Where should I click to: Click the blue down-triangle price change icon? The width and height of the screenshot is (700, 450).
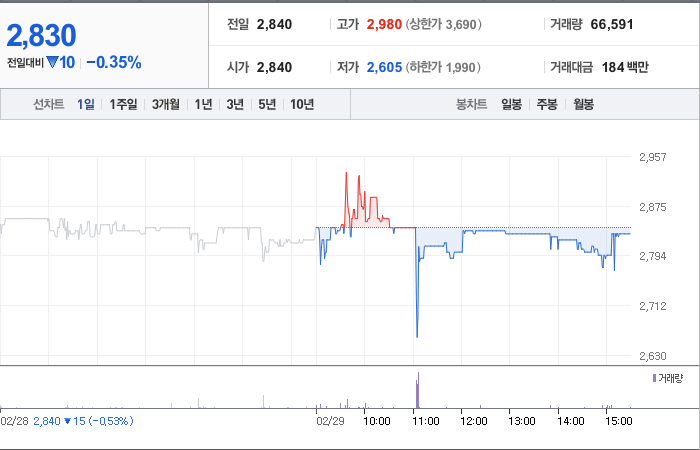tap(52, 62)
